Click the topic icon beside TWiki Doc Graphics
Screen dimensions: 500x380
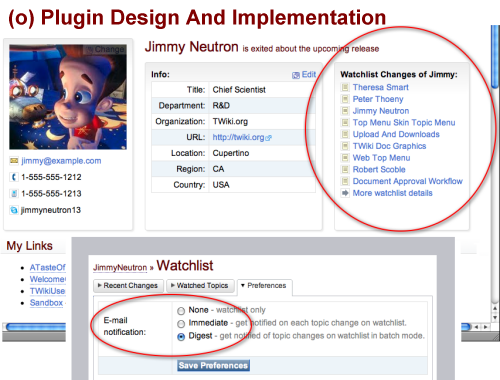[345, 146]
